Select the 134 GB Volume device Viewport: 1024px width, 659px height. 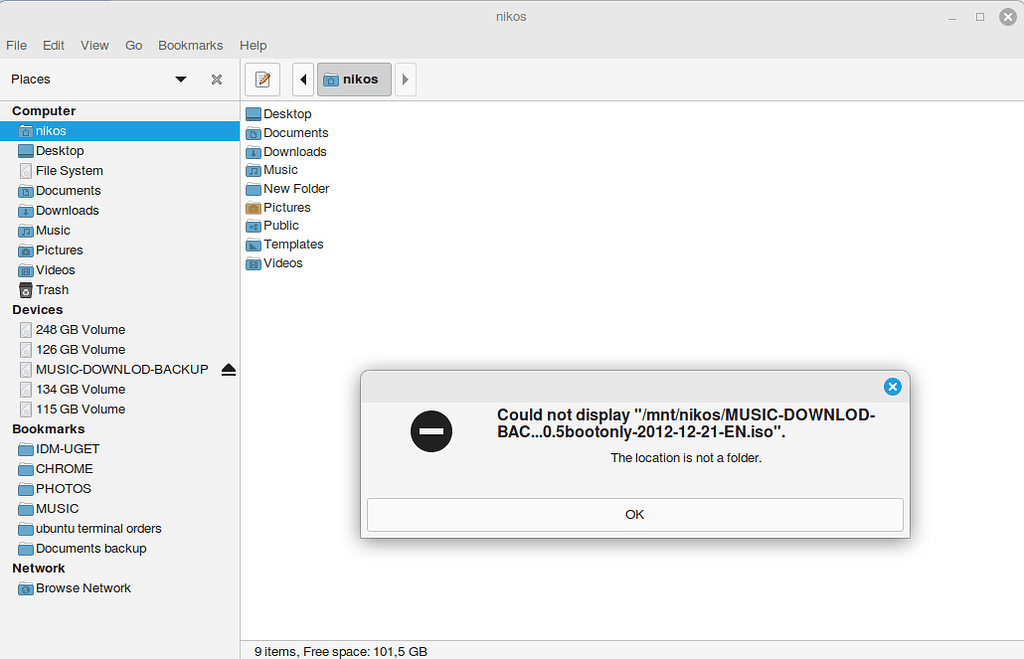(120, 389)
